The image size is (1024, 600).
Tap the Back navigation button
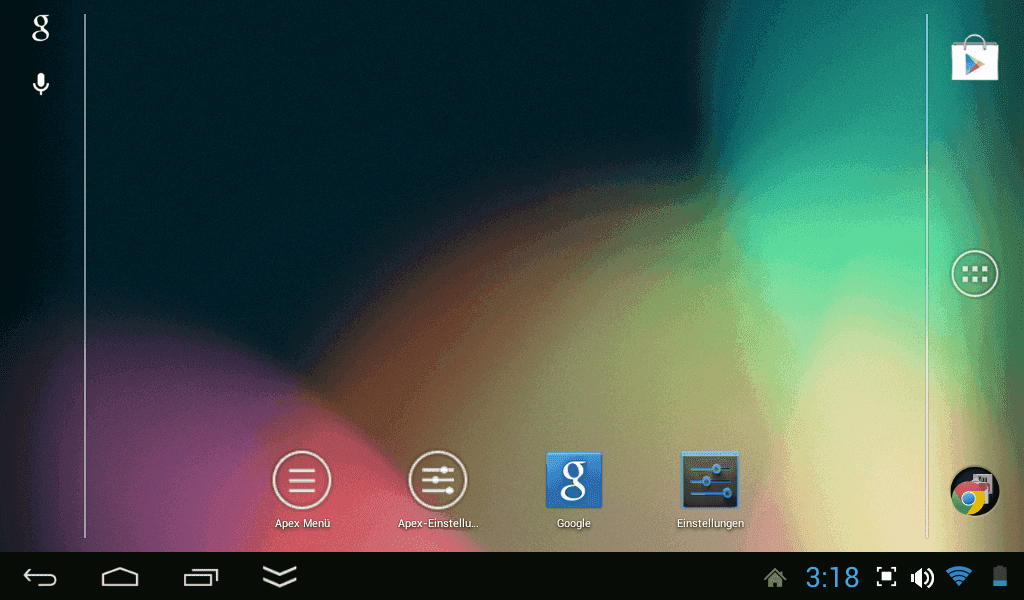click(40, 577)
